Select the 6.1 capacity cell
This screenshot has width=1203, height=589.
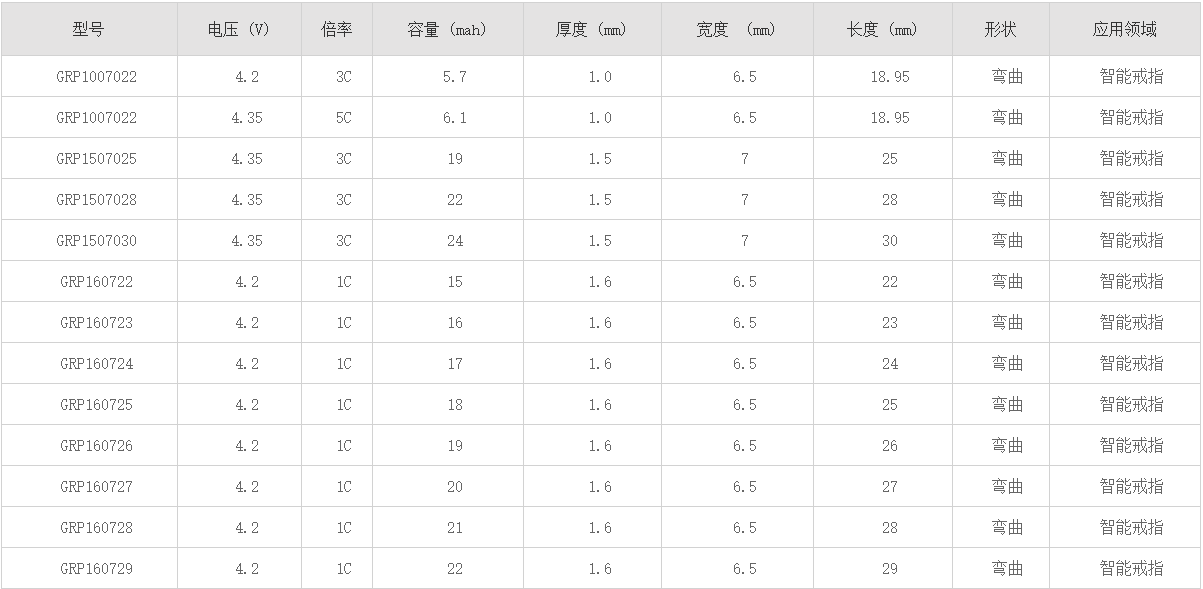pos(455,118)
